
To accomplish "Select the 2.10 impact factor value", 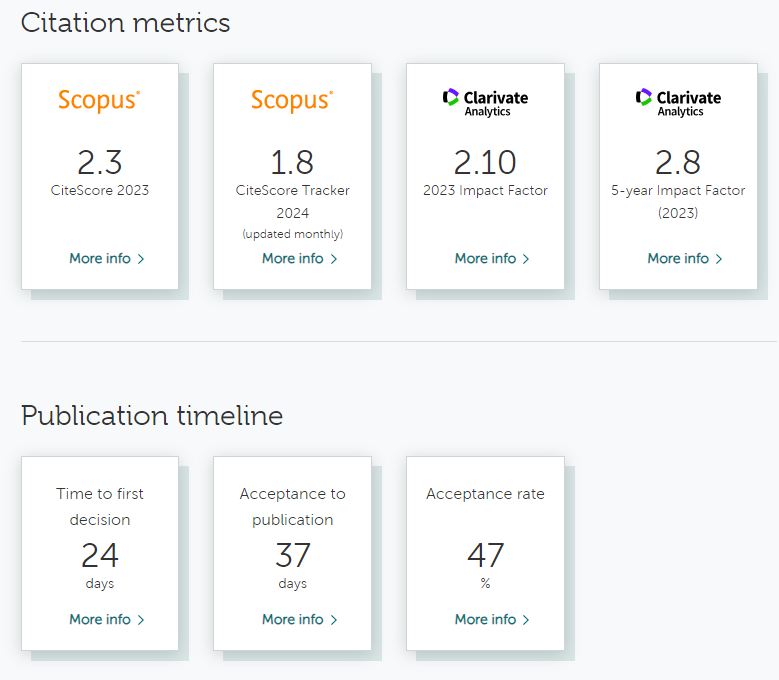I will click(x=485, y=162).
